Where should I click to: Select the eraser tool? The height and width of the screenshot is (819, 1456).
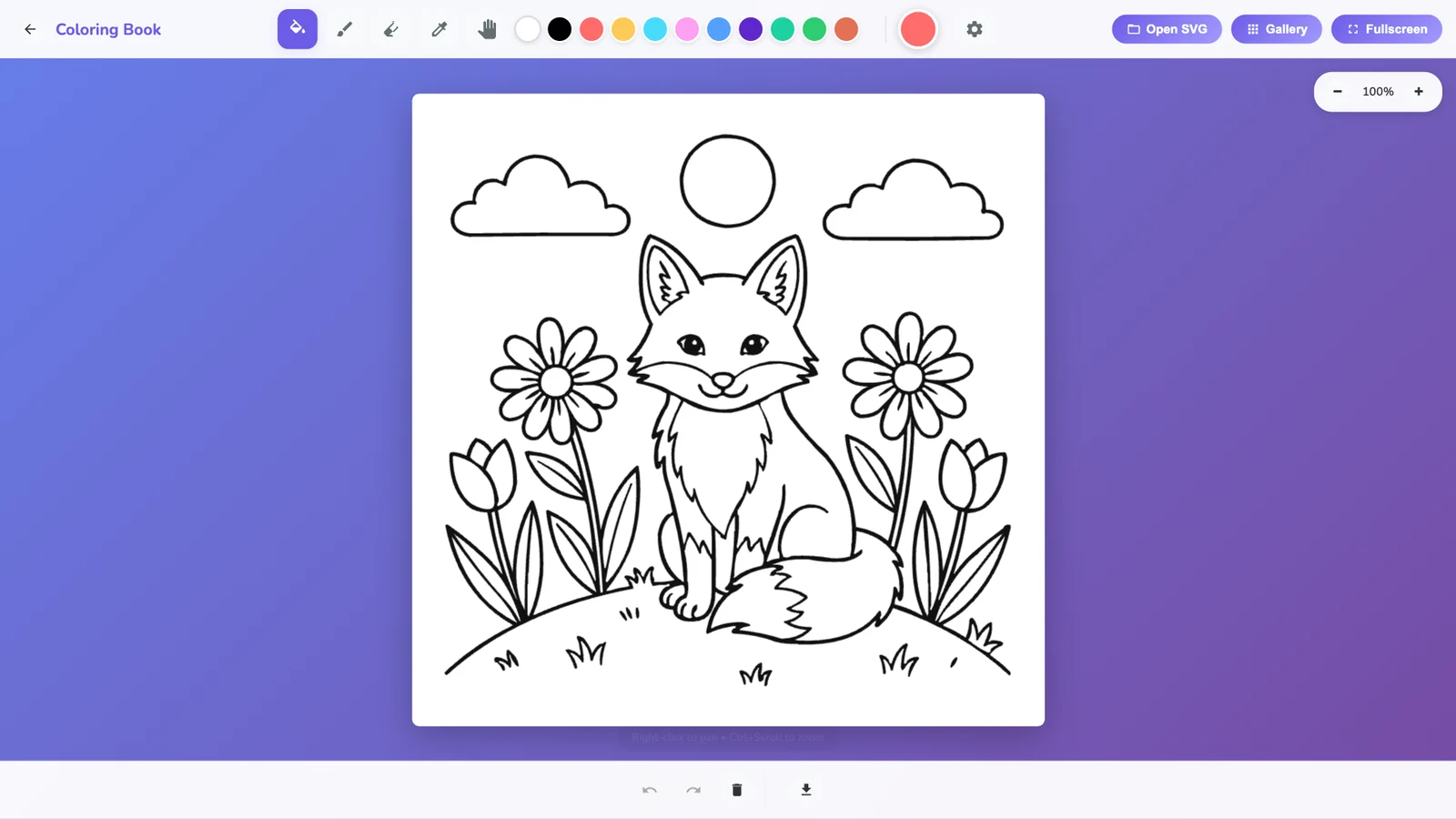point(392,29)
